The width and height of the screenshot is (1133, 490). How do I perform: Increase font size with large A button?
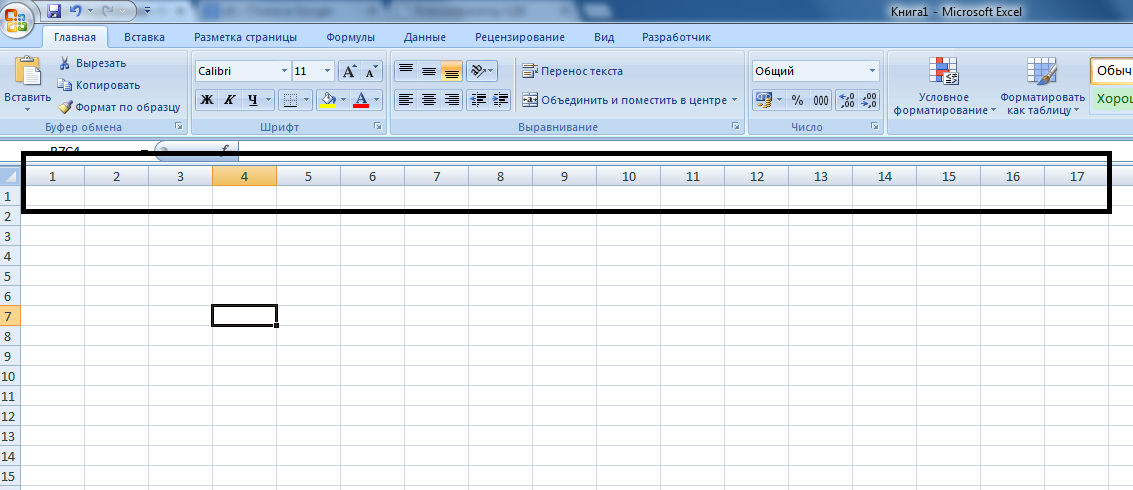[x=350, y=71]
